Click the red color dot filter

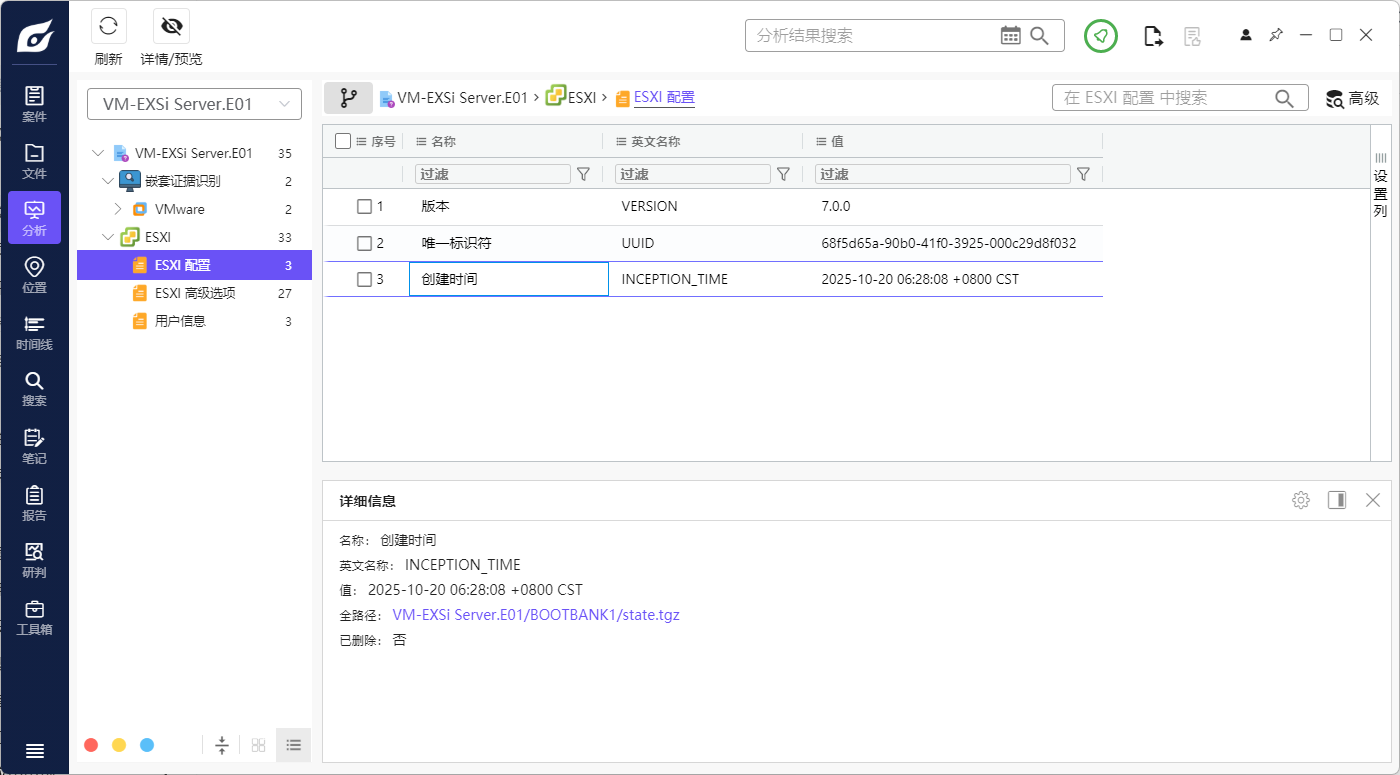[91, 745]
